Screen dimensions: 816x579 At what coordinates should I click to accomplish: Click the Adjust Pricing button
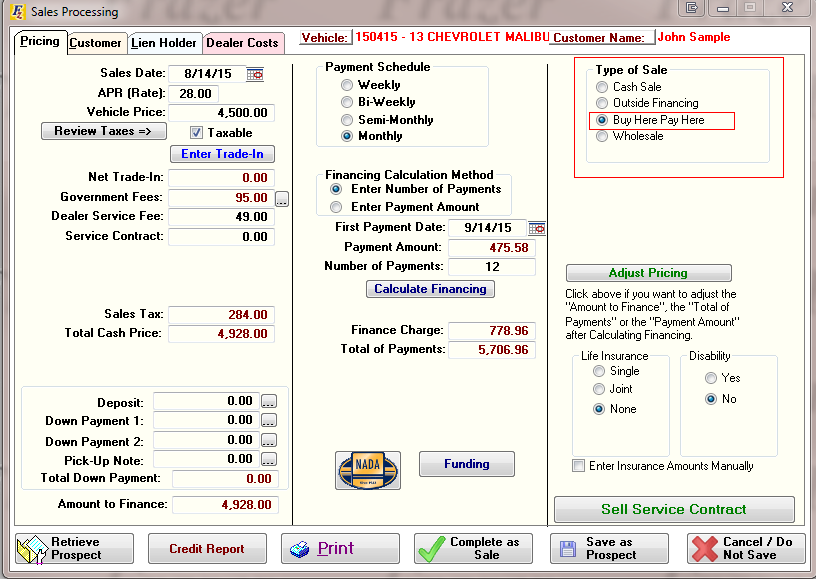point(648,273)
